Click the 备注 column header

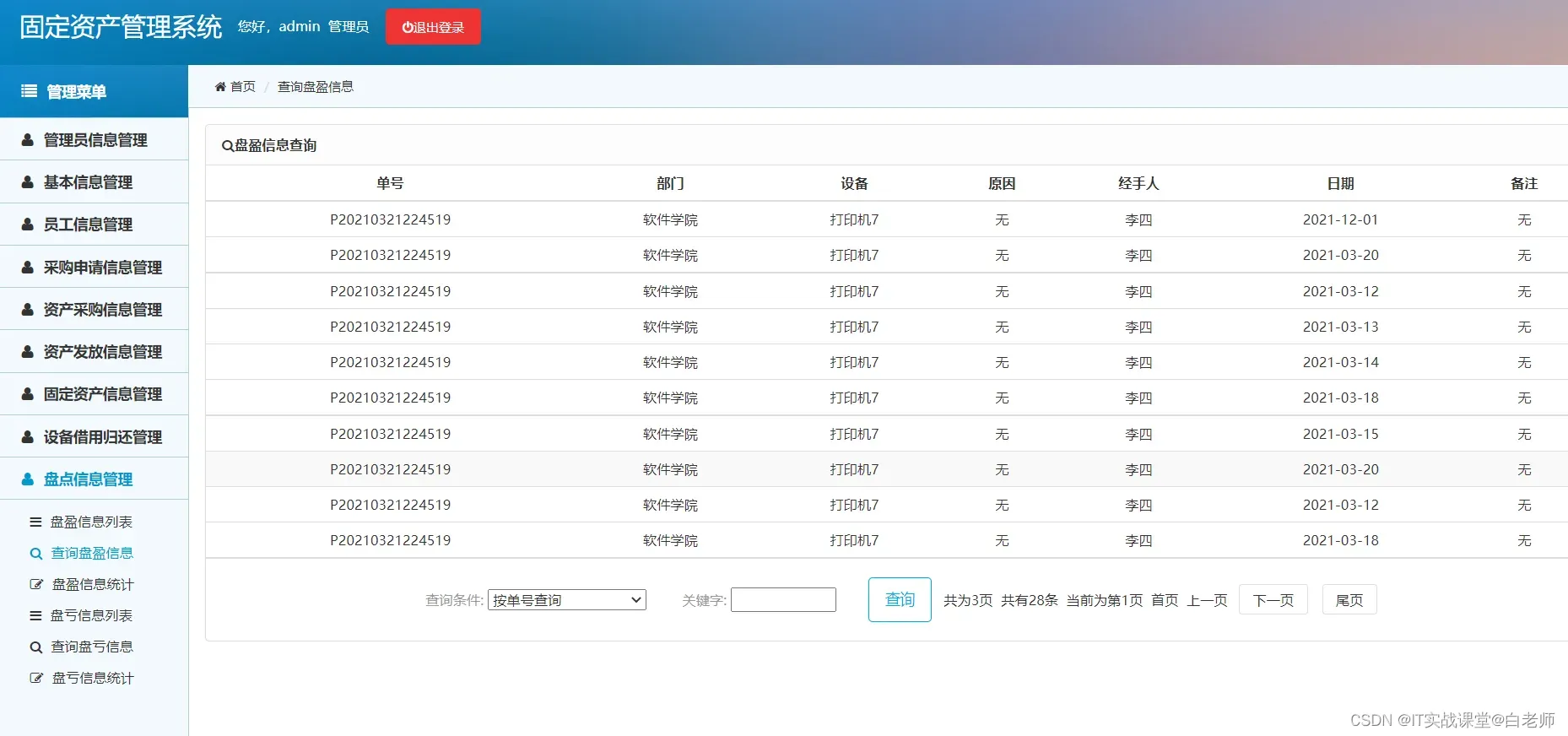(x=1524, y=183)
